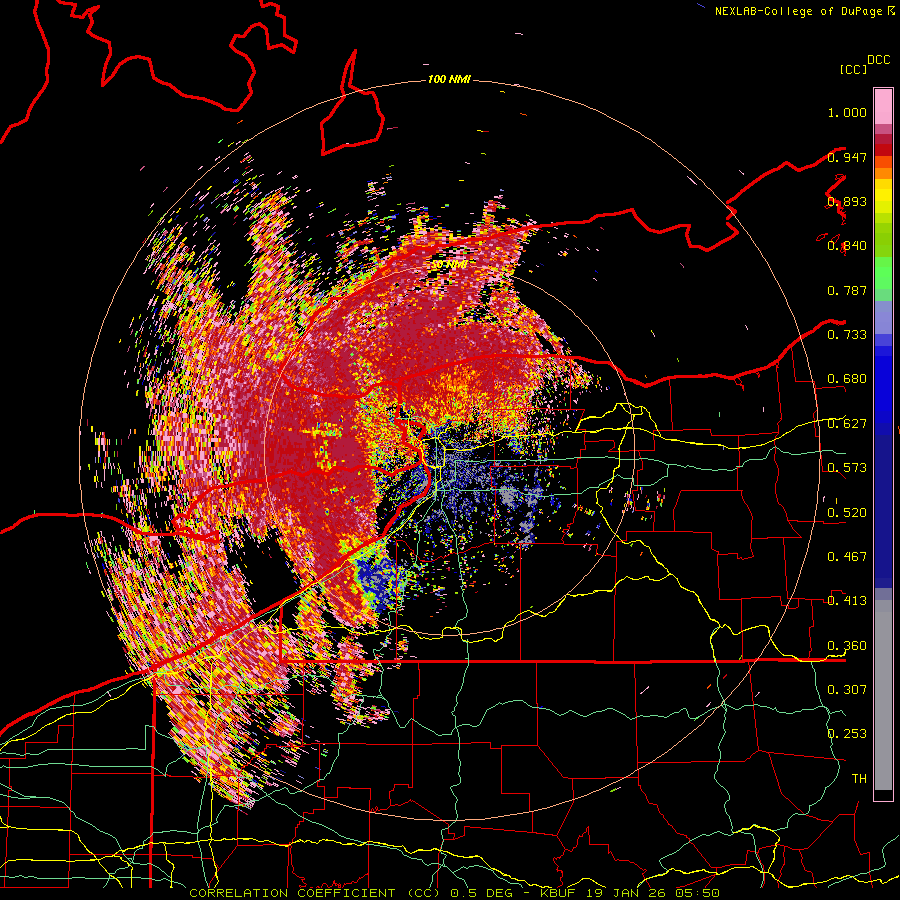The width and height of the screenshot is (900, 900).
Task: Click the 100 NMI range ring label
Action: (449, 79)
